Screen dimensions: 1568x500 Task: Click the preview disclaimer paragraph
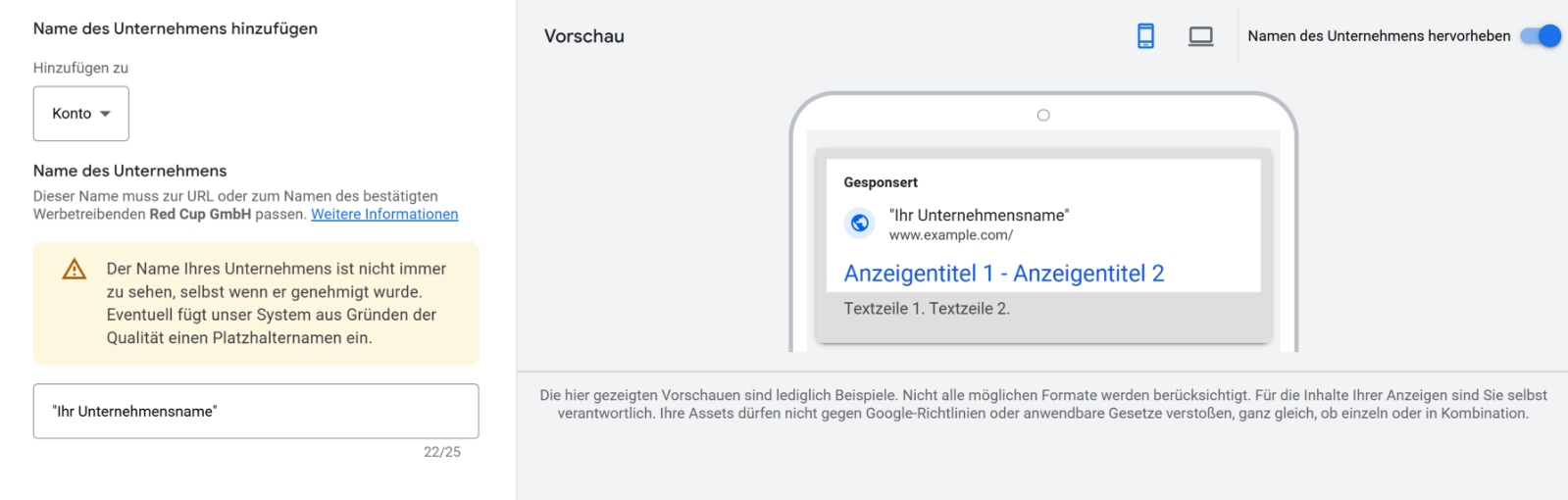click(1043, 404)
